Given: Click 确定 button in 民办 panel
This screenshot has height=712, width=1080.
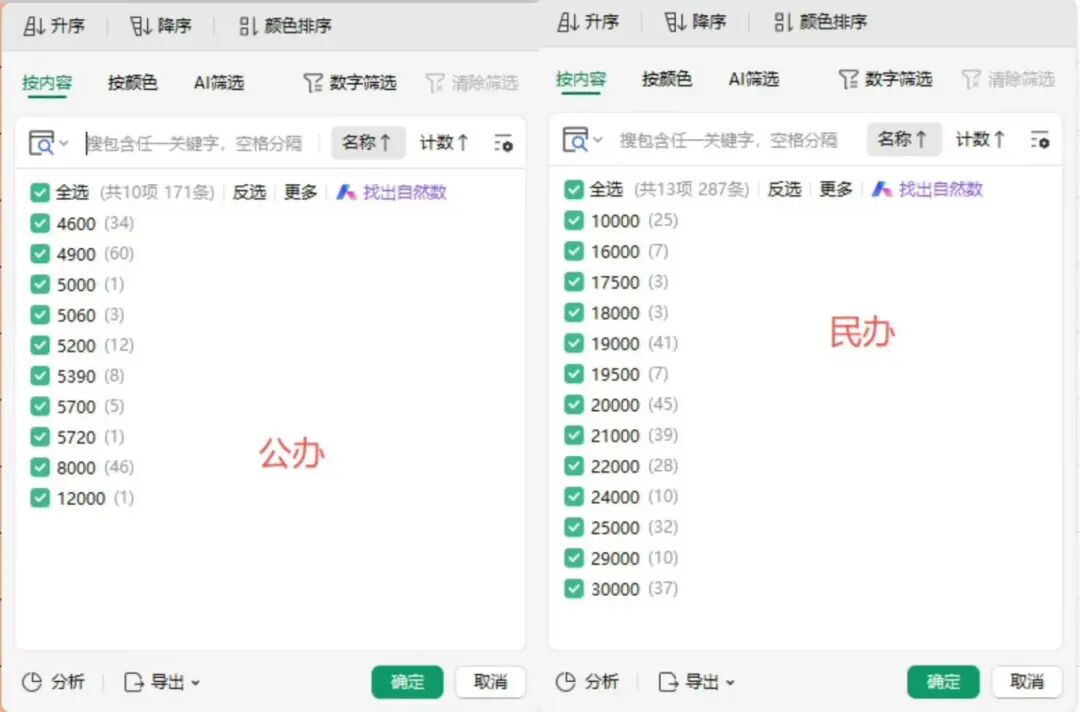Looking at the screenshot, I should 943,682.
